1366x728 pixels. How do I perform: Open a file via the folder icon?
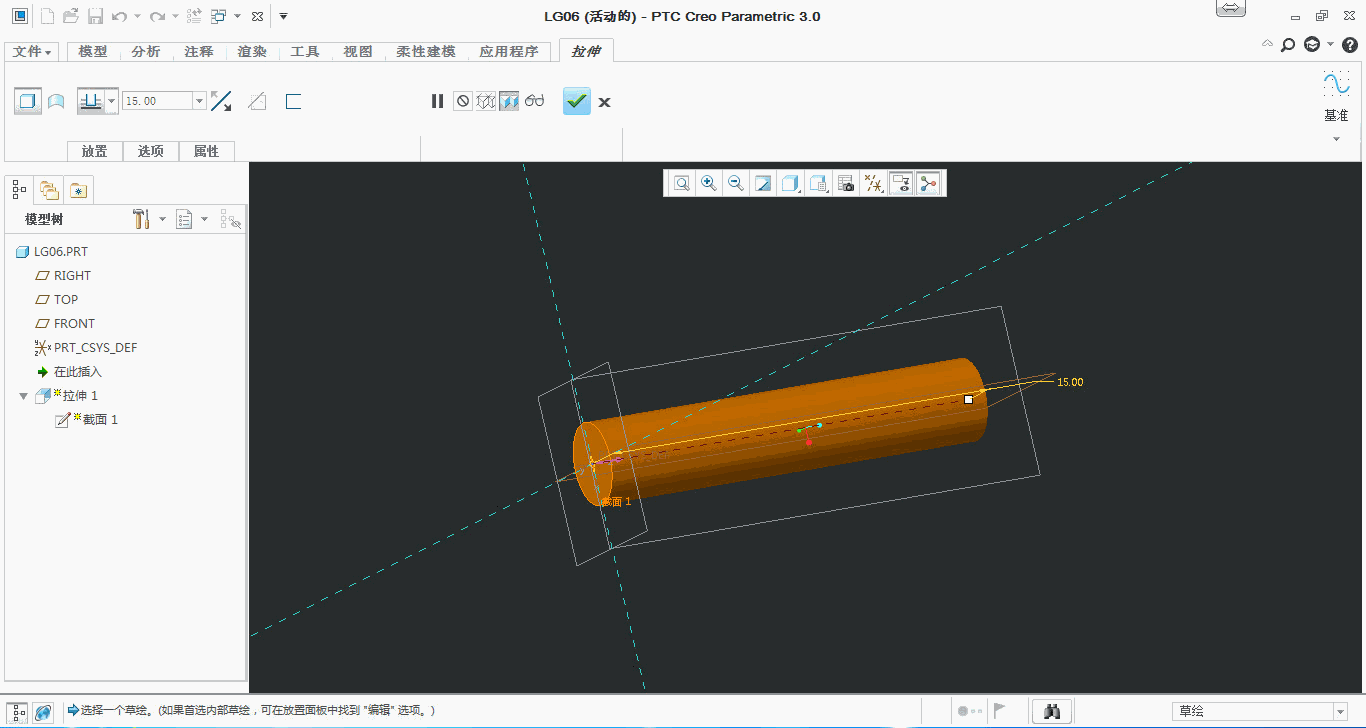pos(71,16)
